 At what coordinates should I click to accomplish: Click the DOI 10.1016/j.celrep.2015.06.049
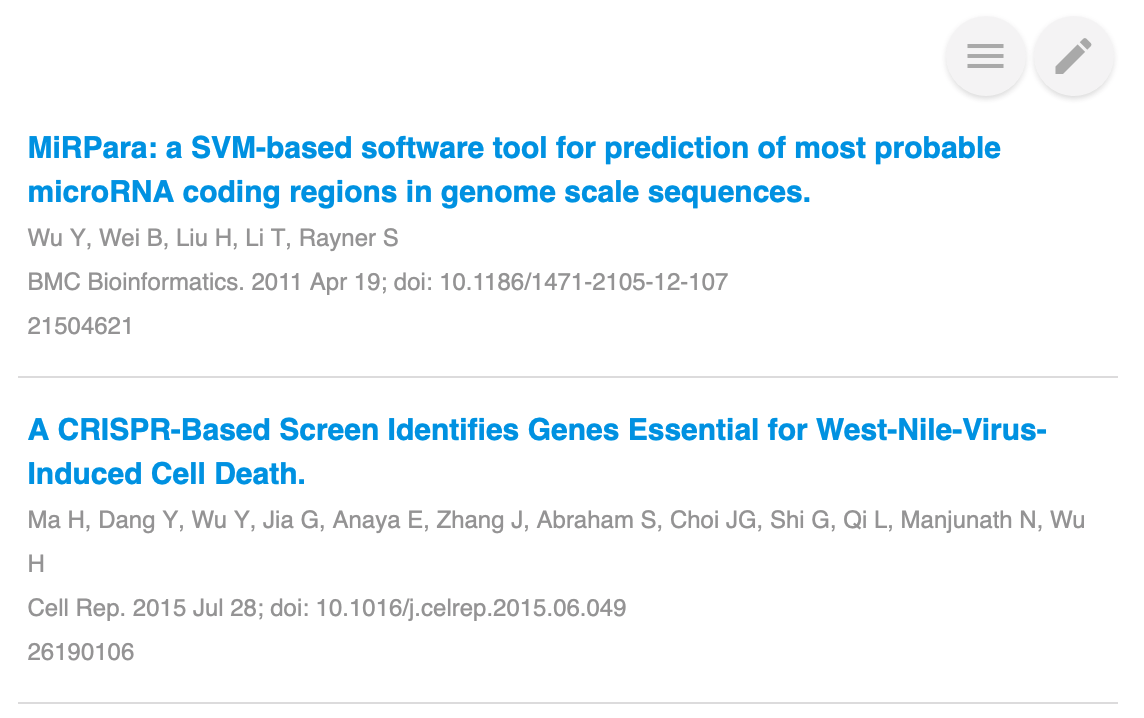tap(471, 608)
